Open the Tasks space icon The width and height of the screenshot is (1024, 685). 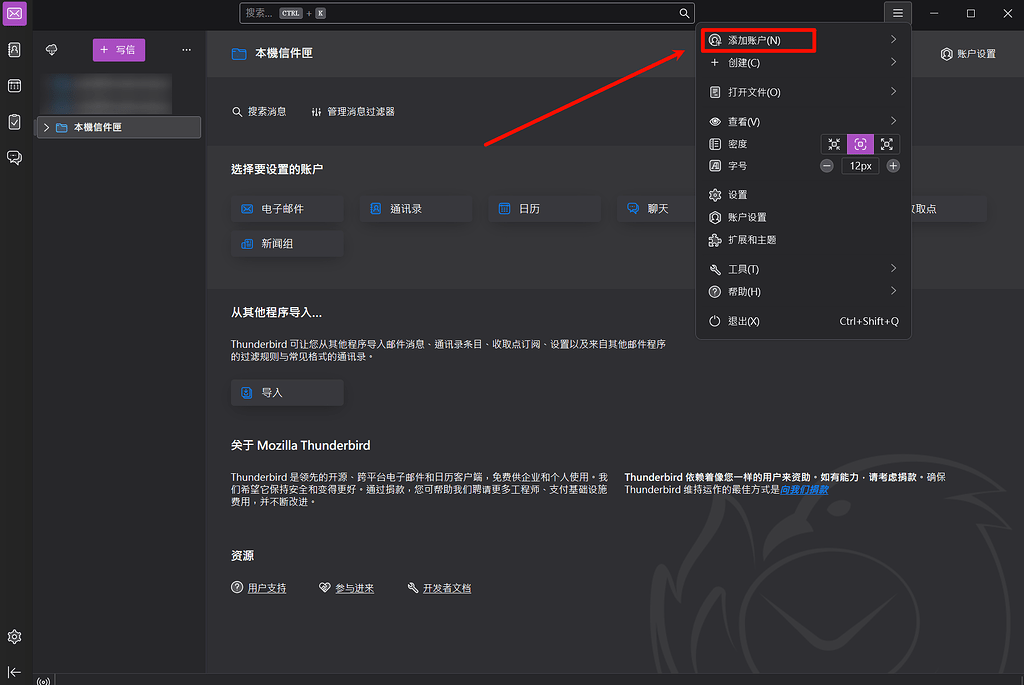[x=14, y=121]
